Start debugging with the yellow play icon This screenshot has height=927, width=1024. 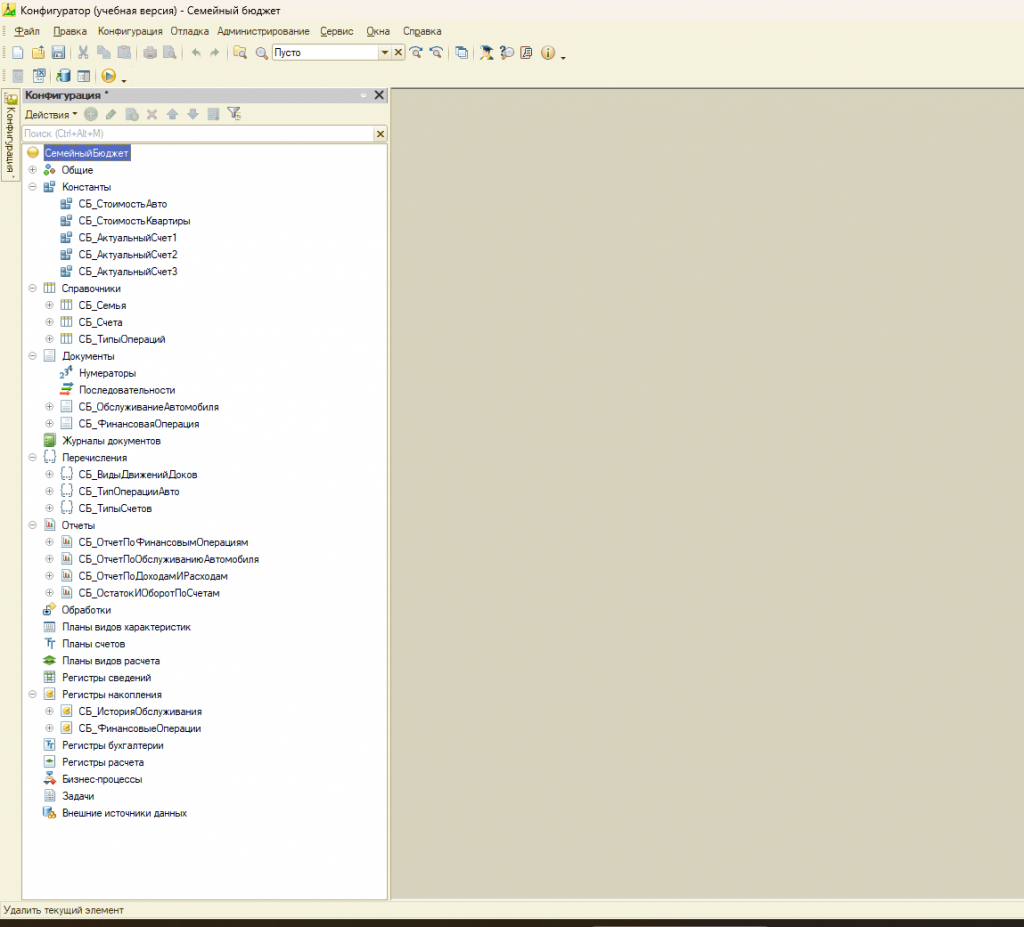[x=108, y=76]
